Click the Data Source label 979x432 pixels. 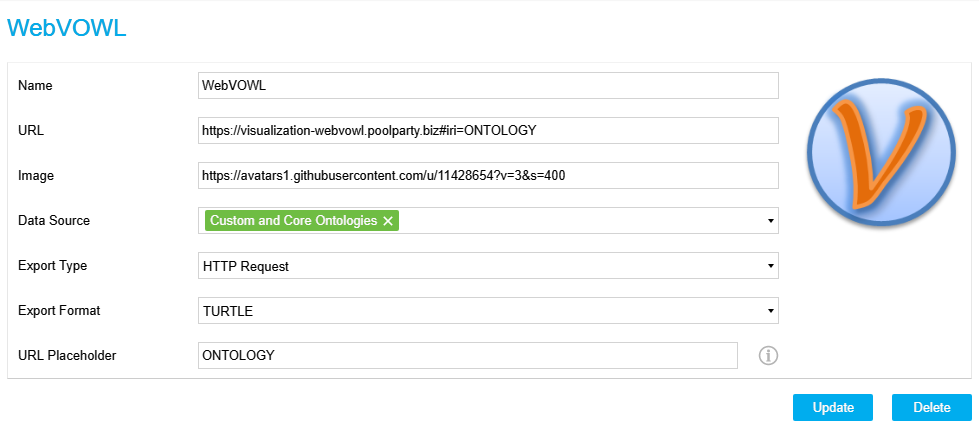coord(54,221)
